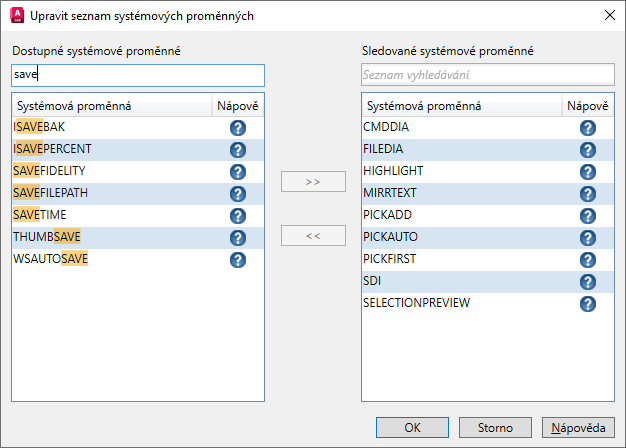Select HIGHLIGHT in monitored variables list

pos(393,172)
